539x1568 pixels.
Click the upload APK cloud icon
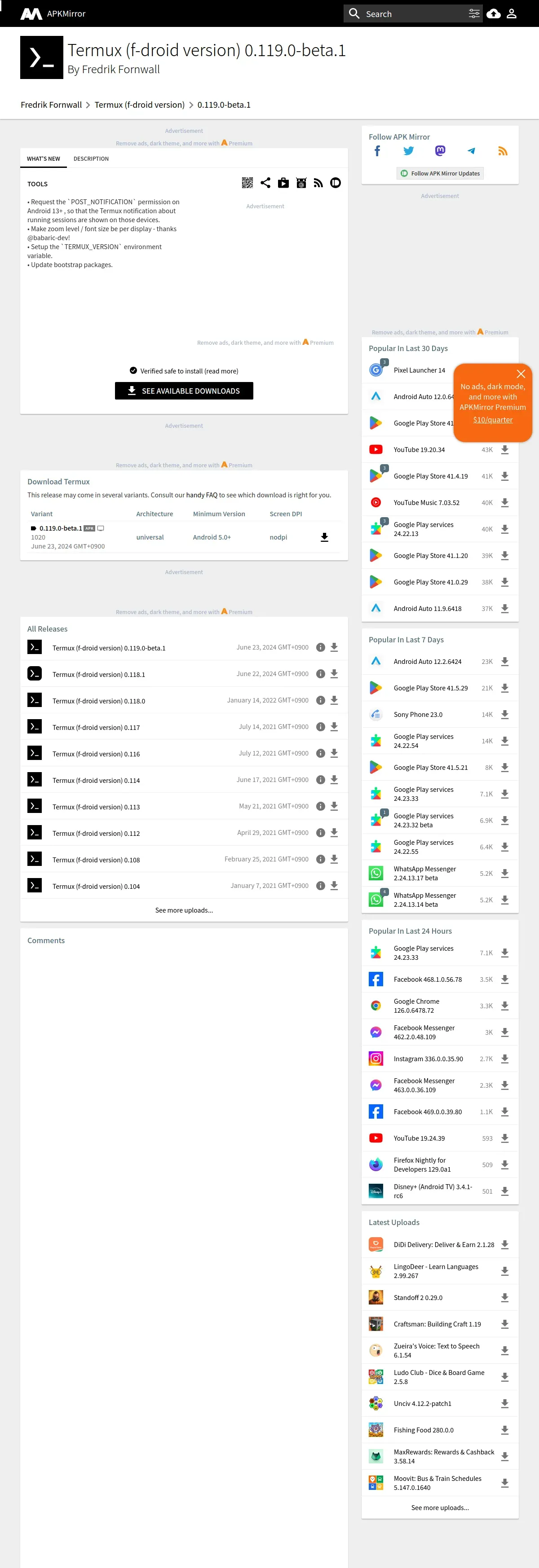pos(494,13)
